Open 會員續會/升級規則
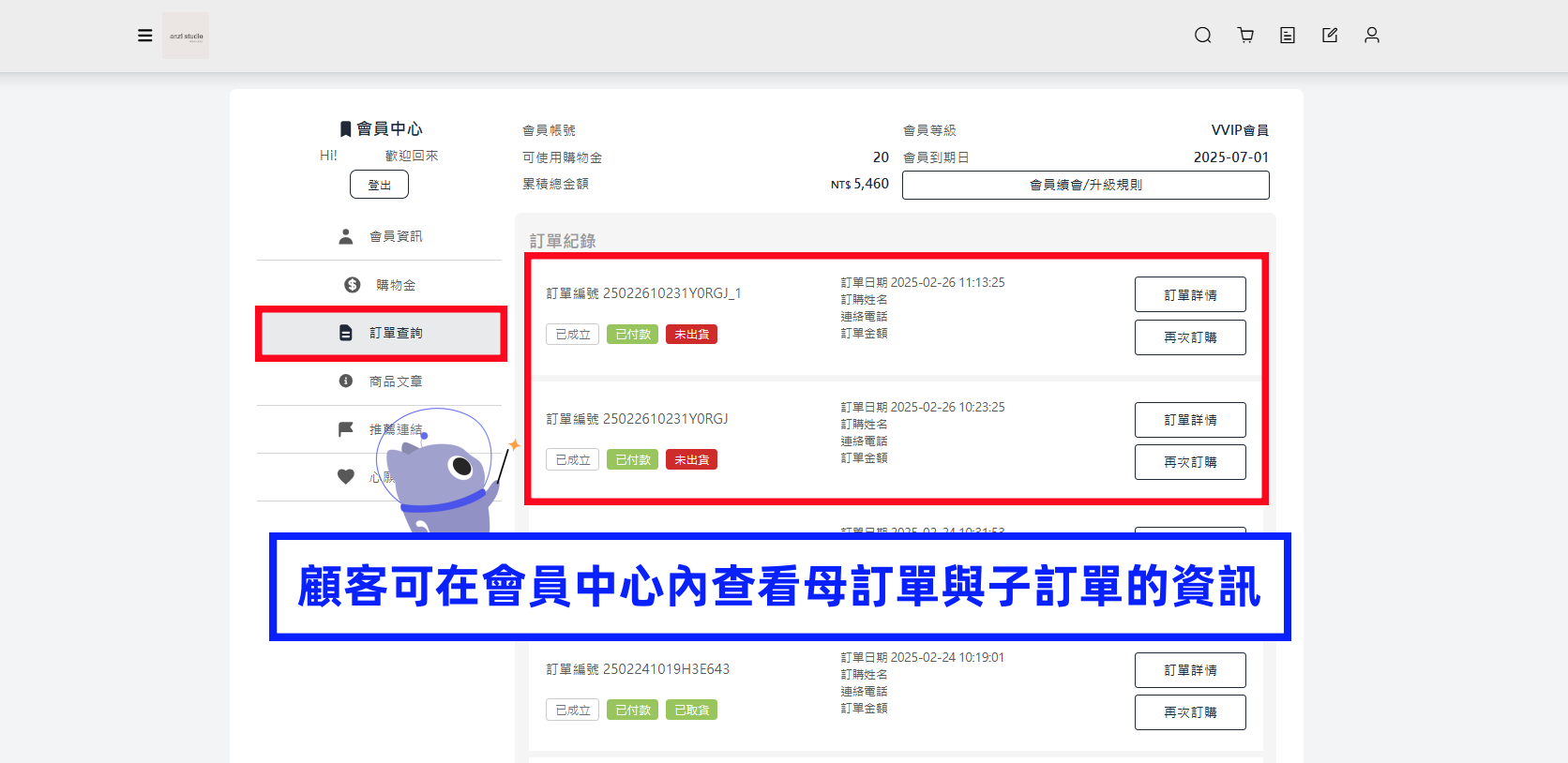 pyautogui.click(x=1086, y=185)
